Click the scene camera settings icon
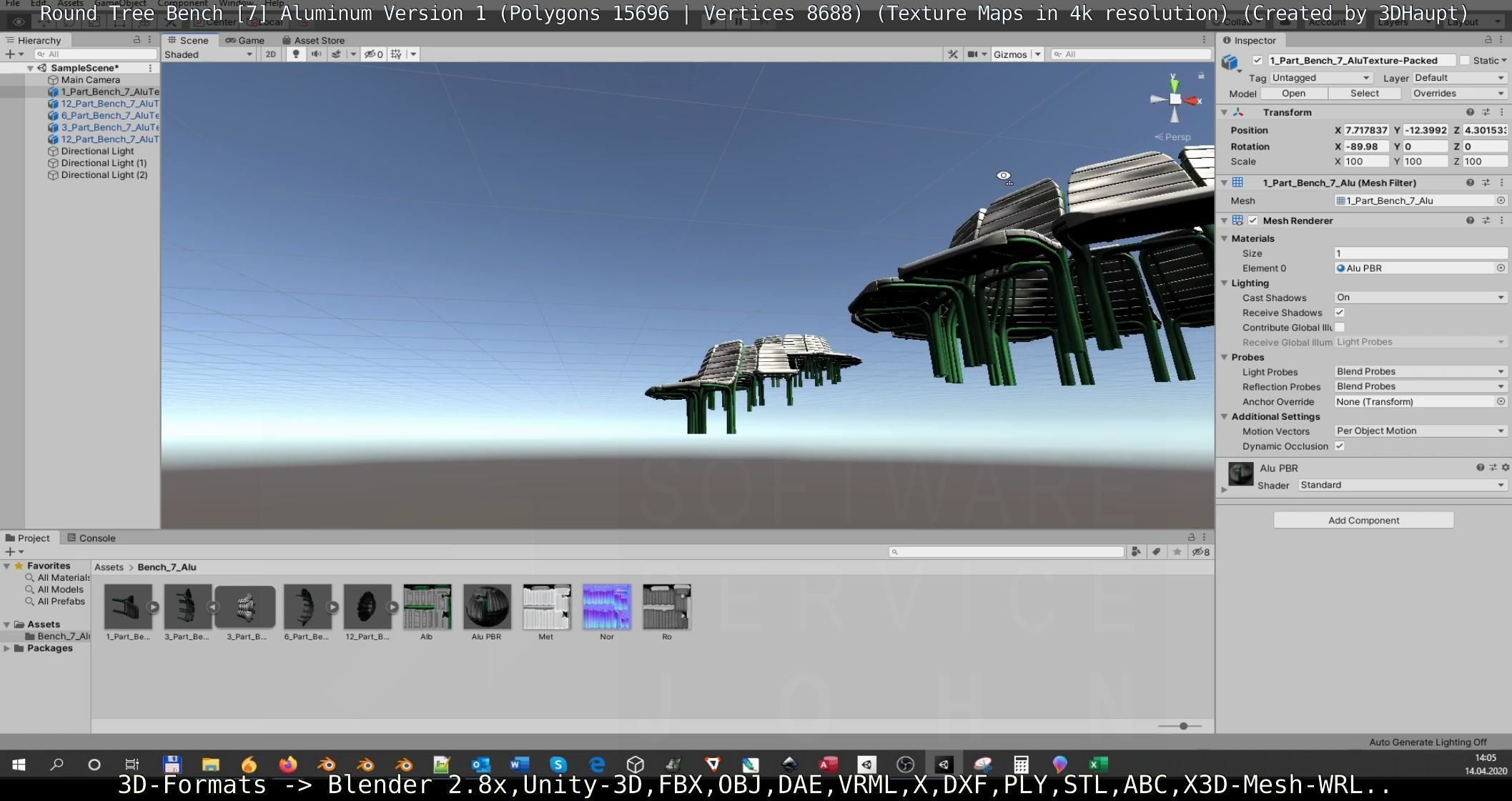Image resolution: width=1512 pixels, height=801 pixels. pyautogui.click(x=973, y=54)
